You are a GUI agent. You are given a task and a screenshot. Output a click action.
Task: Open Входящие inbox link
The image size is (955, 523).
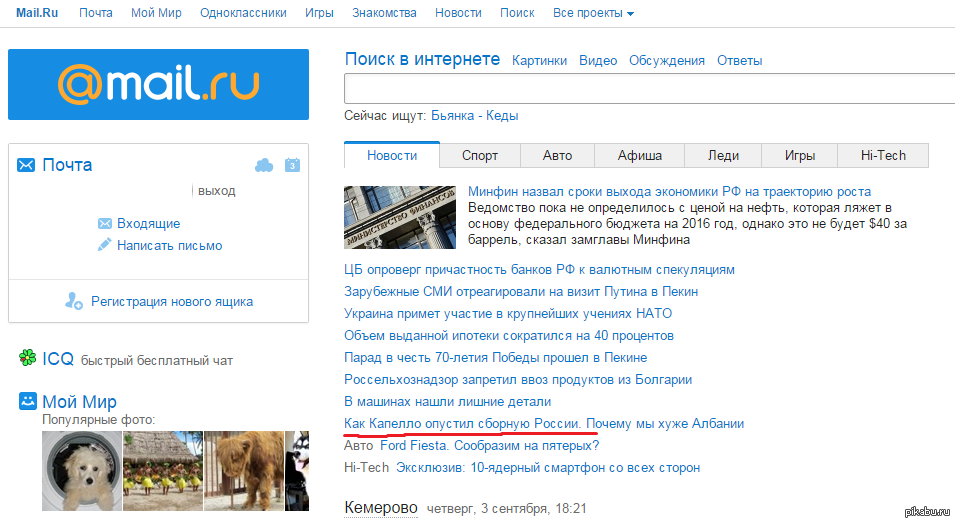tap(149, 223)
